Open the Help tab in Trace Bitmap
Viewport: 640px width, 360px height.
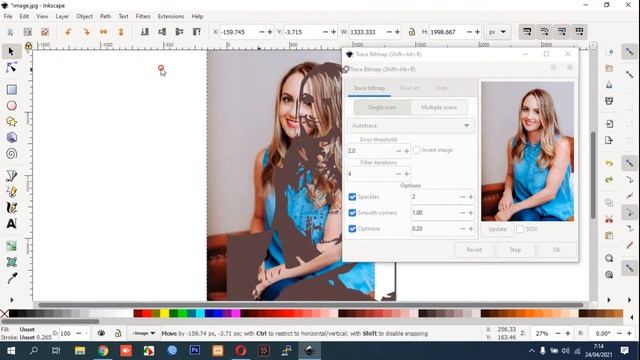coord(441,88)
